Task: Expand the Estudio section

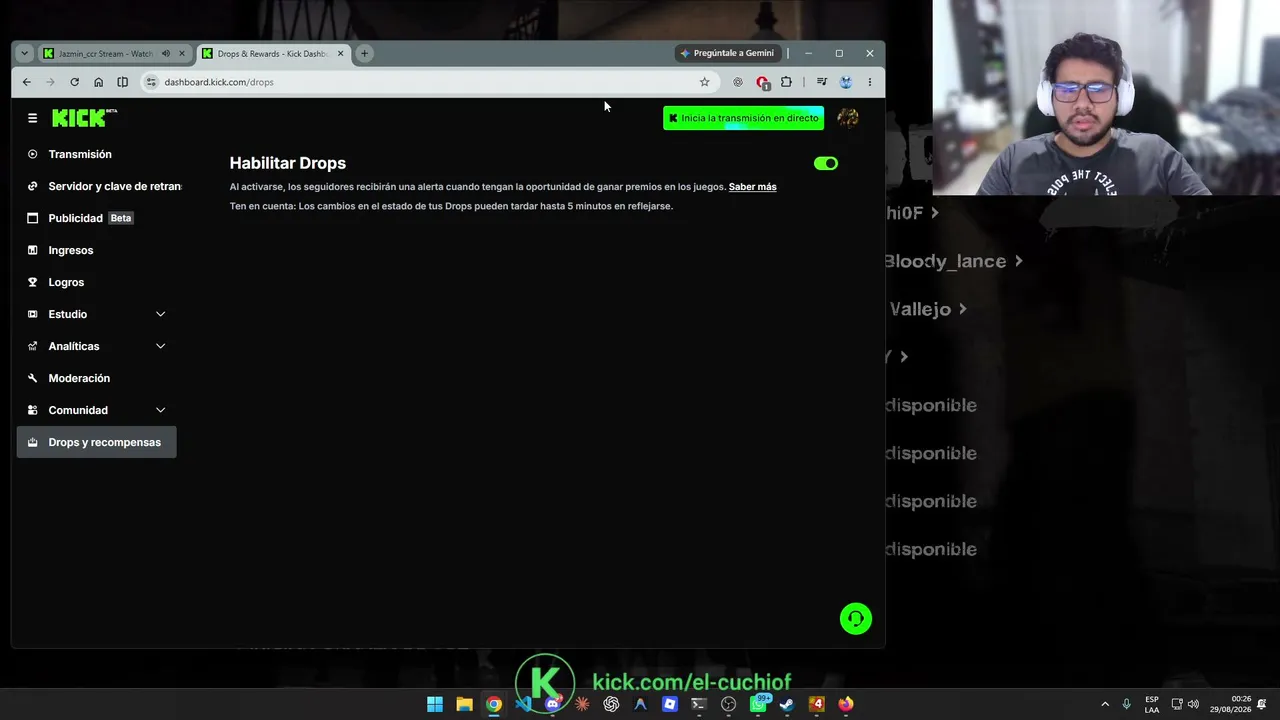Action: pyautogui.click(x=160, y=314)
